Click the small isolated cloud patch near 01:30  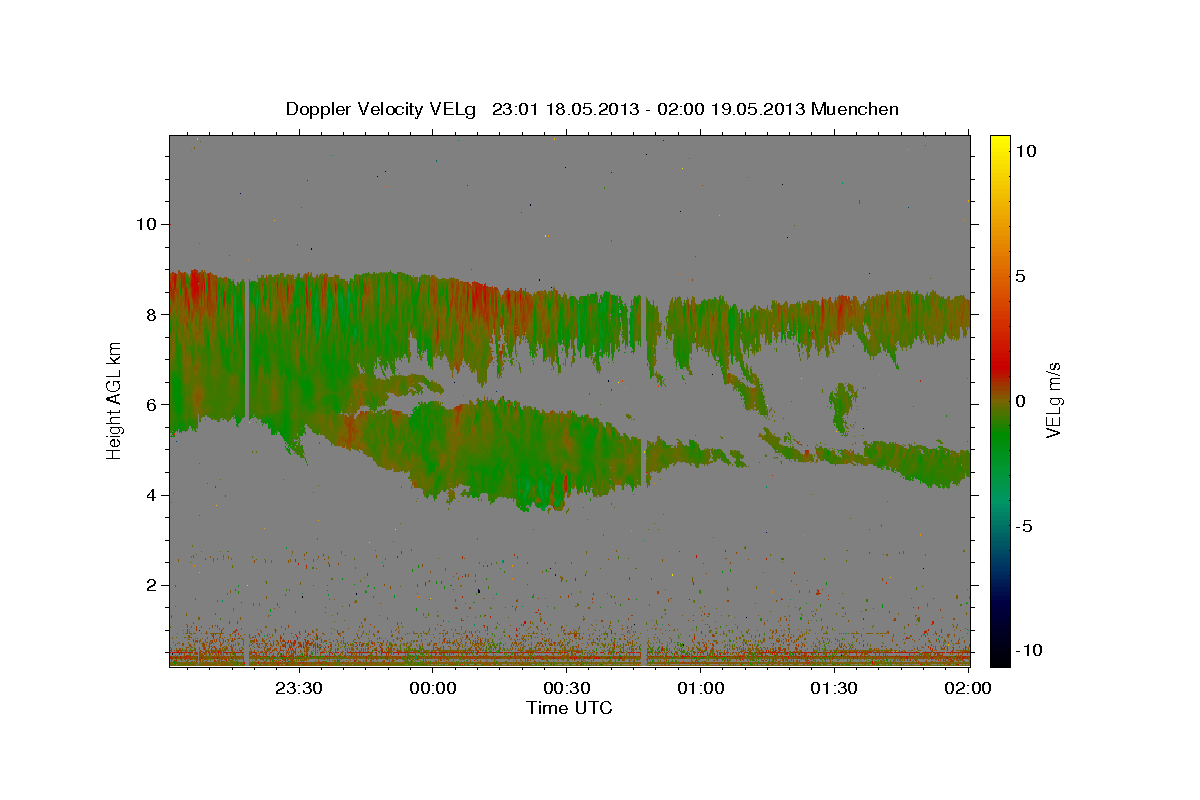tap(843, 407)
